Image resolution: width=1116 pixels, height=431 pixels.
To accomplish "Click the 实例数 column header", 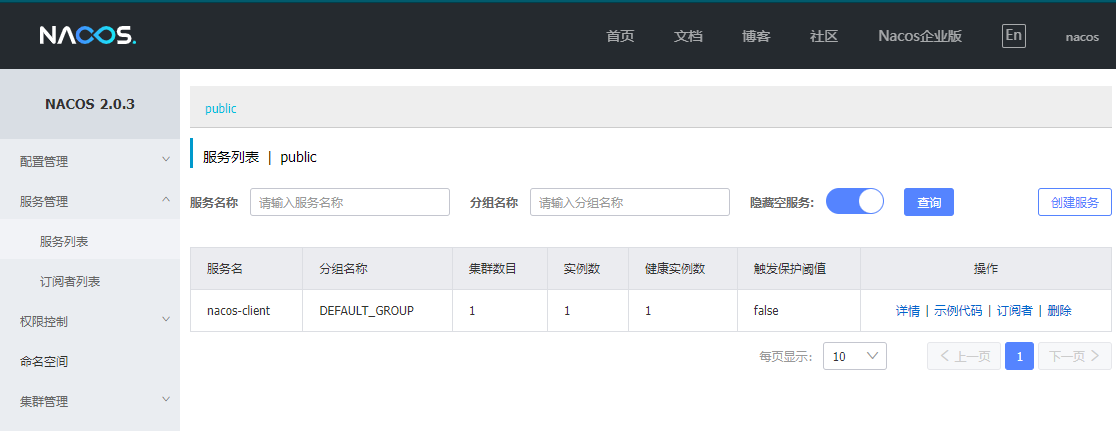I will tap(588, 269).
